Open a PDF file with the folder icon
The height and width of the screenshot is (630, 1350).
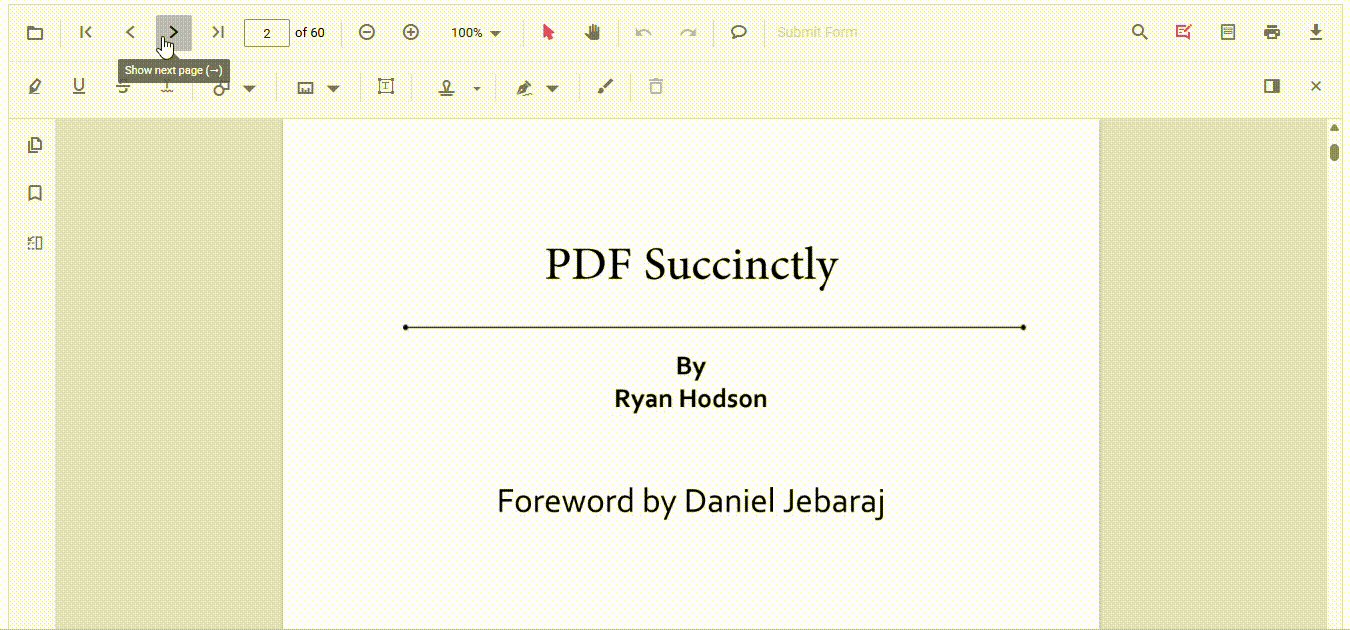pos(35,32)
